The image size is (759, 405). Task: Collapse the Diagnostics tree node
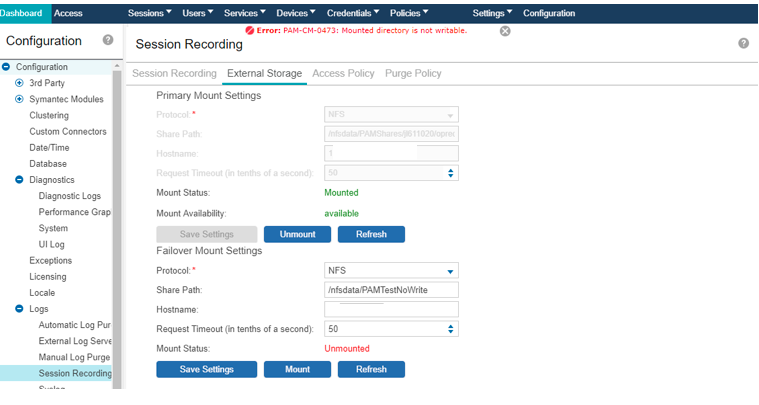point(19,180)
